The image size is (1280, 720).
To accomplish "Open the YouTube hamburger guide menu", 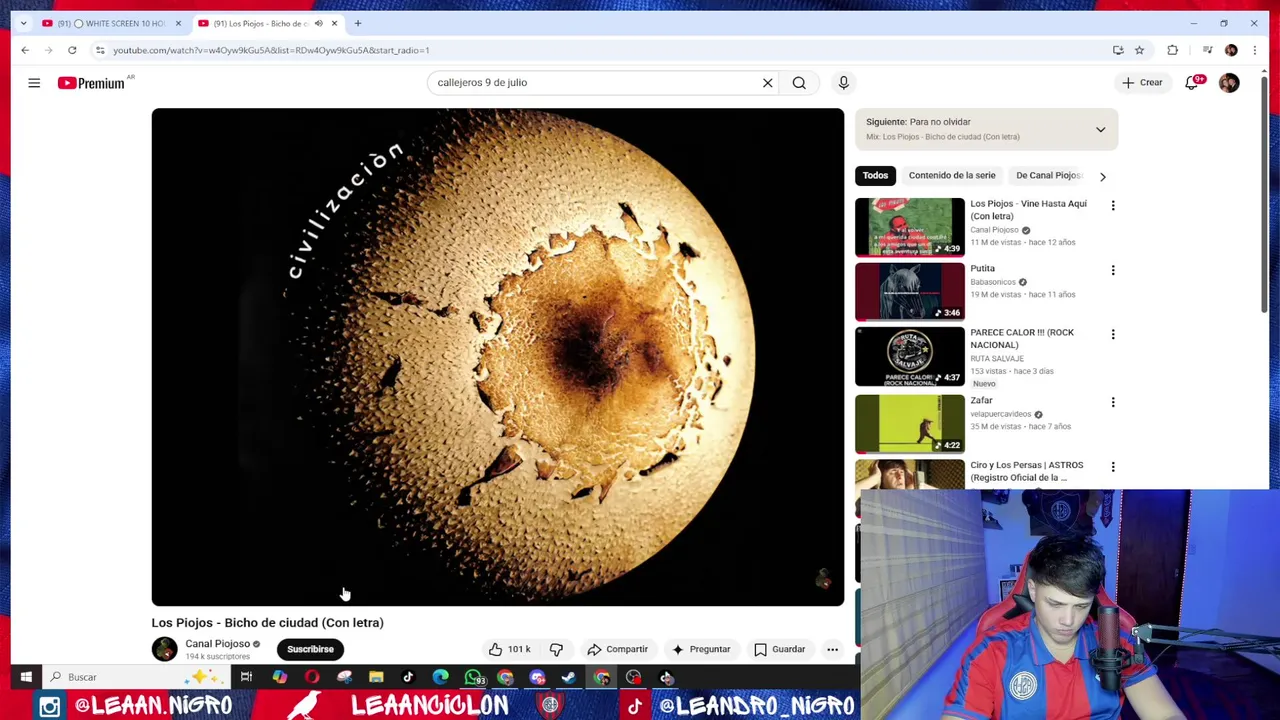I will [34, 83].
